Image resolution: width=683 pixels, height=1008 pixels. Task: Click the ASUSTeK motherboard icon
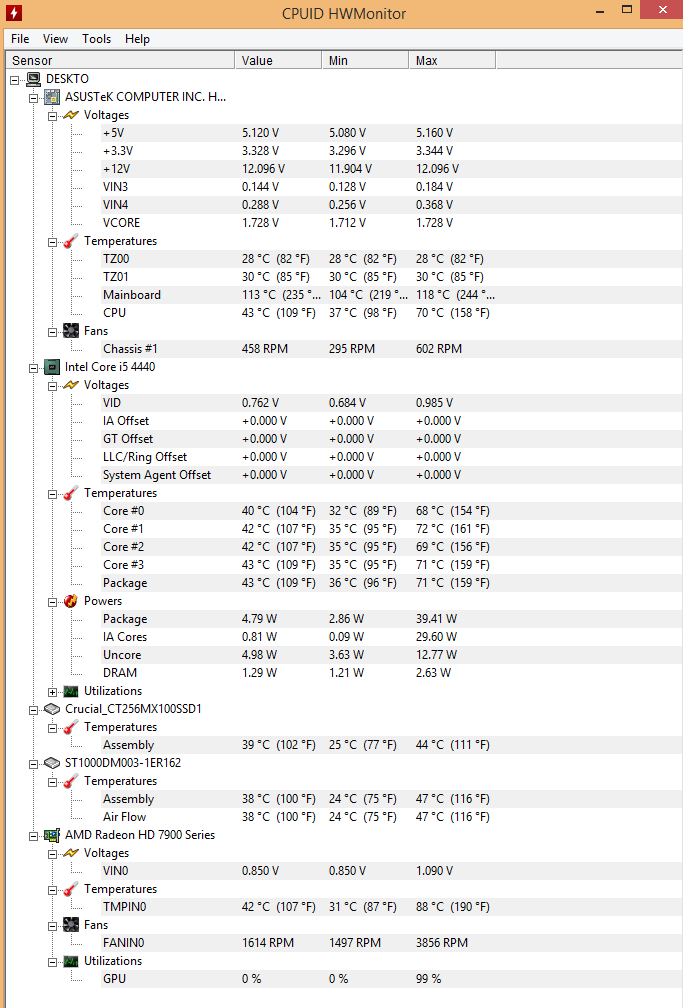tap(52, 97)
